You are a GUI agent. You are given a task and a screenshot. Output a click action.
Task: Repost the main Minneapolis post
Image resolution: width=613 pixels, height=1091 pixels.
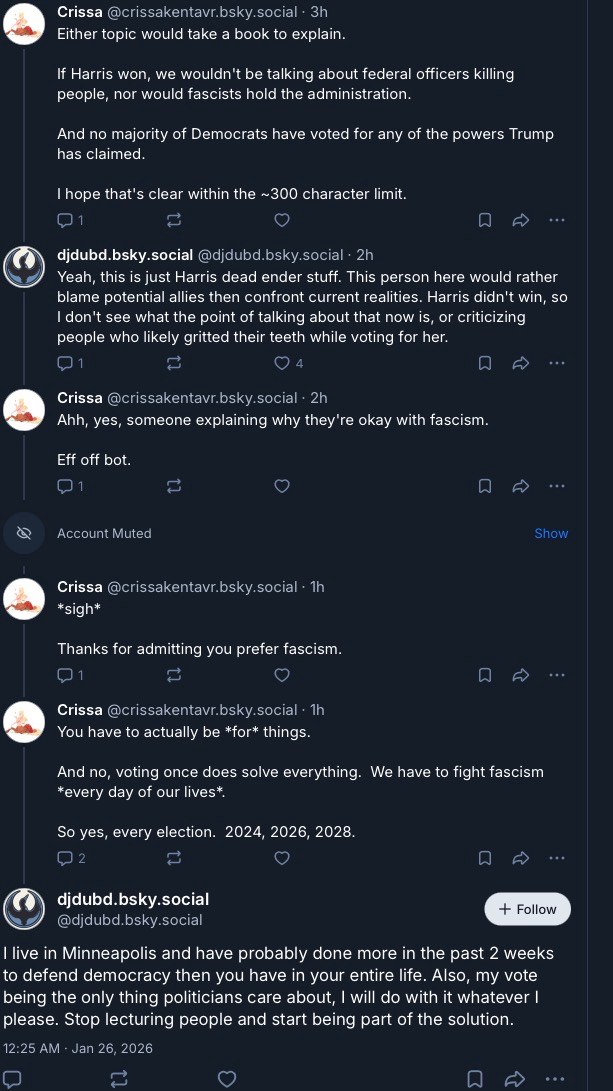click(119, 1078)
